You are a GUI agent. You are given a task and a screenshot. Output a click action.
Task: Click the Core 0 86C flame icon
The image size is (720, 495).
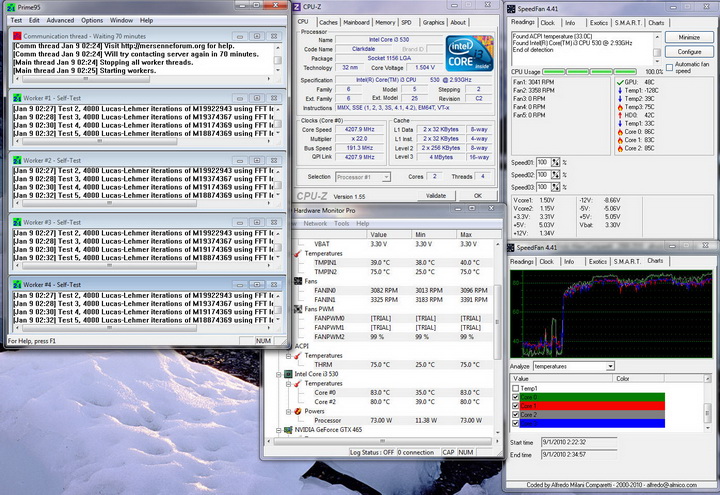coord(620,132)
